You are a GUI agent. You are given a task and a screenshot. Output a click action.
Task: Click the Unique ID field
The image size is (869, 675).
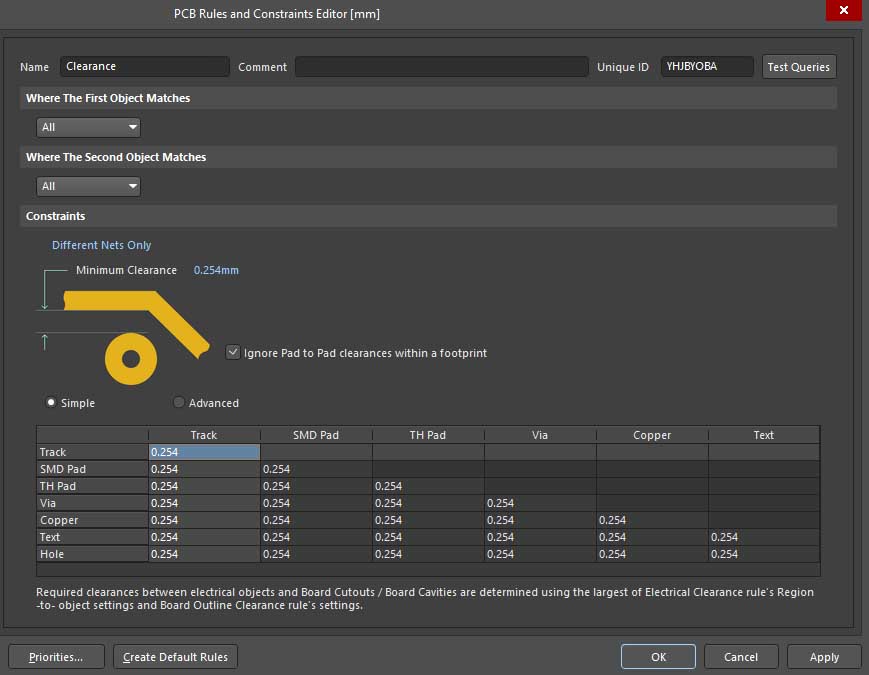tap(707, 67)
